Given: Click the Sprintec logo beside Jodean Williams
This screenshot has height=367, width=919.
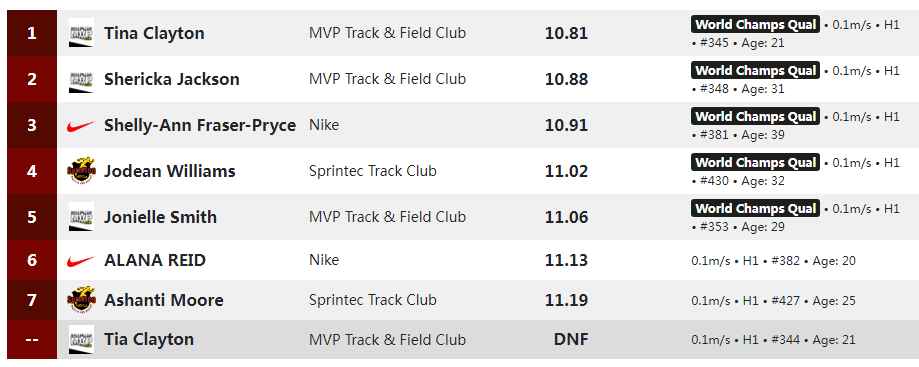Looking at the screenshot, I should [81, 171].
